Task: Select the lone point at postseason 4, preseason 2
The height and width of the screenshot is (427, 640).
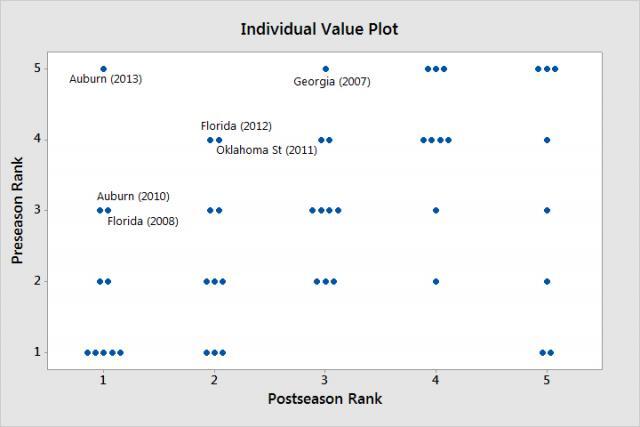Action: coord(436,281)
